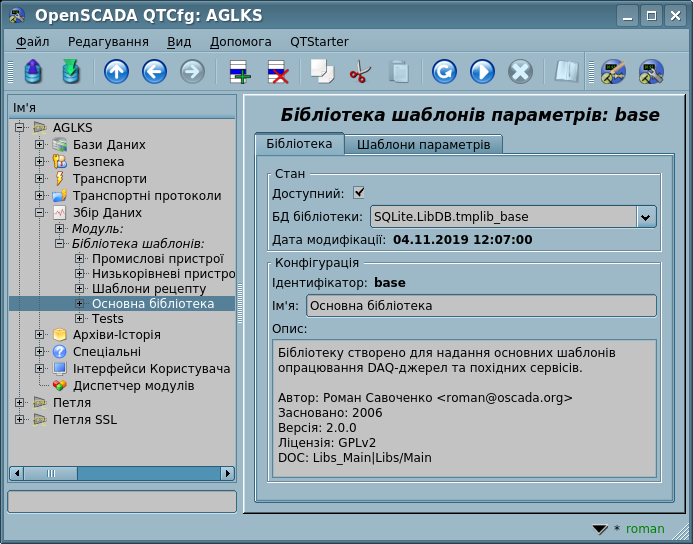Click the Транспорти lightning icon
The width and height of the screenshot is (693, 544).
coord(59,179)
